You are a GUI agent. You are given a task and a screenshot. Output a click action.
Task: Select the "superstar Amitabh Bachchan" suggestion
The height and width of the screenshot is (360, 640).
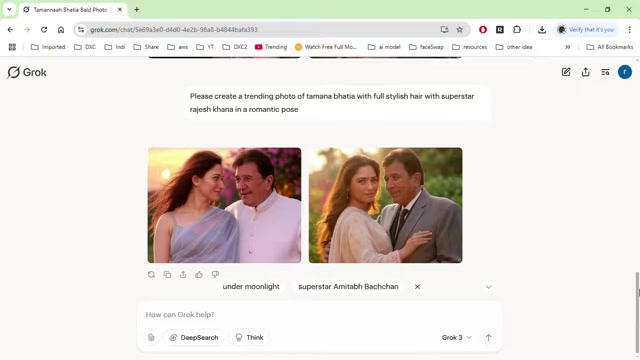tap(348, 287)
